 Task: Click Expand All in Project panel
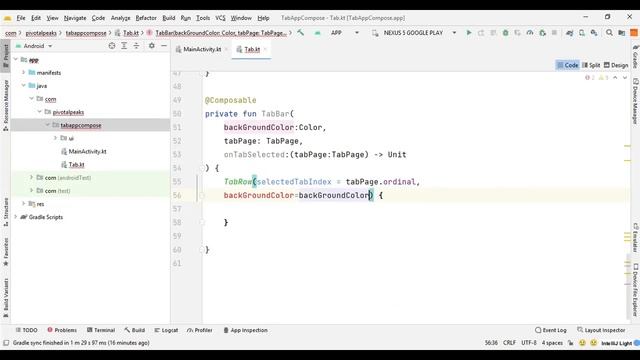coord(124,46)
